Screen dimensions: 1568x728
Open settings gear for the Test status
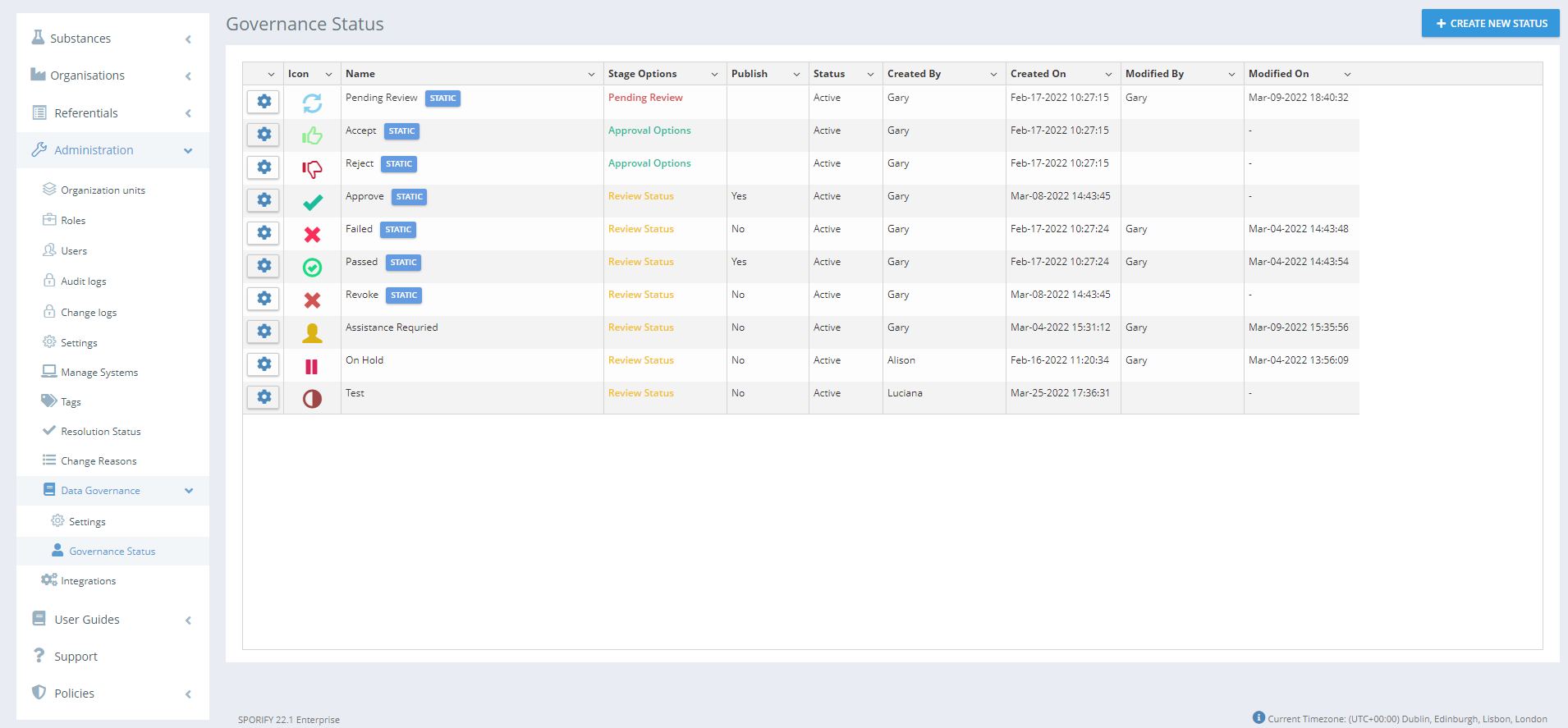point(264,397)
